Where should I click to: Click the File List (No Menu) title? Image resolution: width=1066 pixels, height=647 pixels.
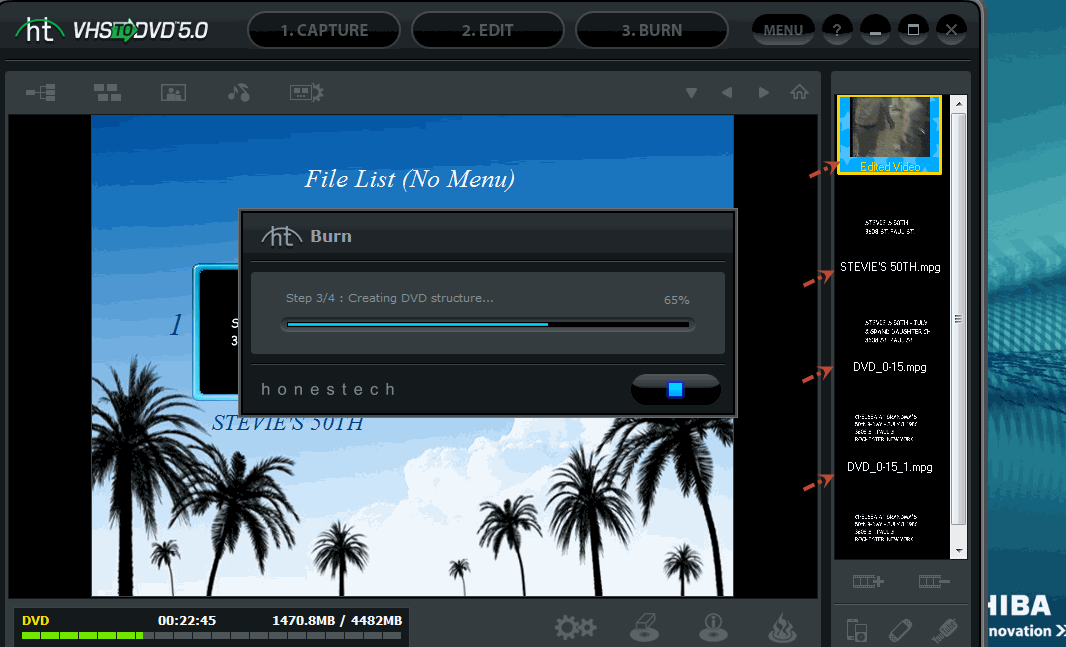409,179
